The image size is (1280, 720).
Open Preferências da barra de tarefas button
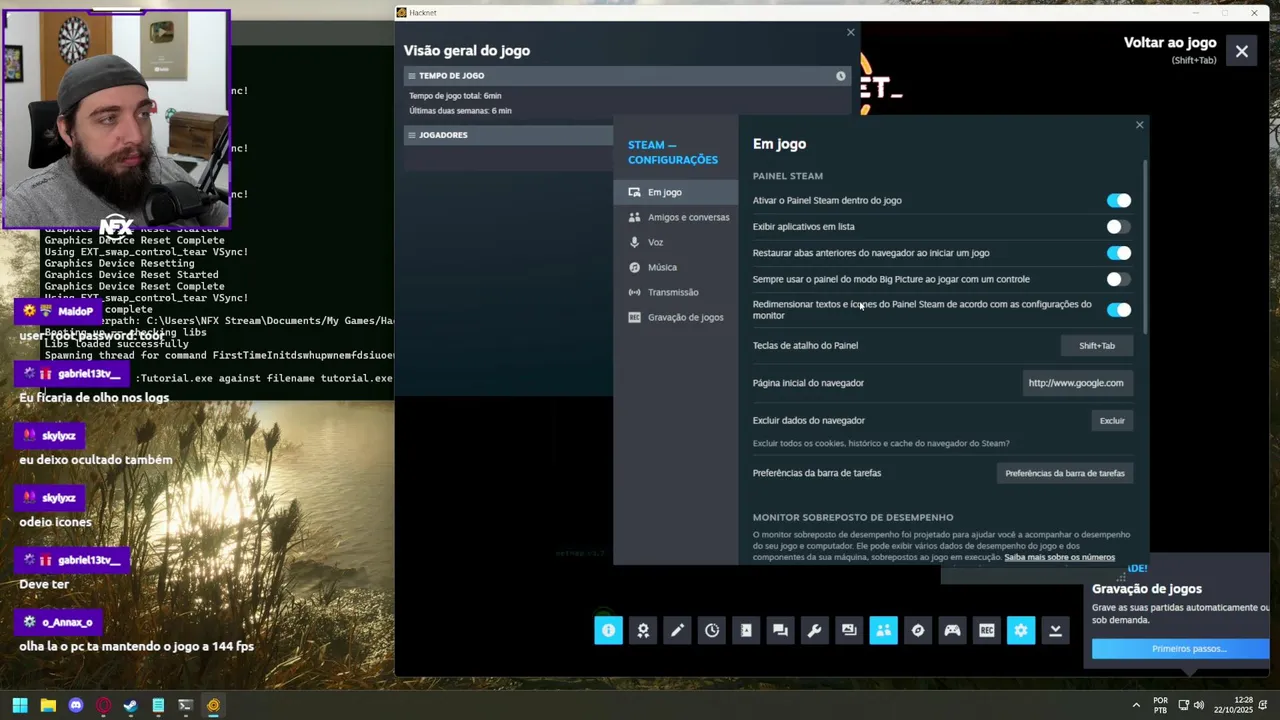click(x=1065, y=473)
